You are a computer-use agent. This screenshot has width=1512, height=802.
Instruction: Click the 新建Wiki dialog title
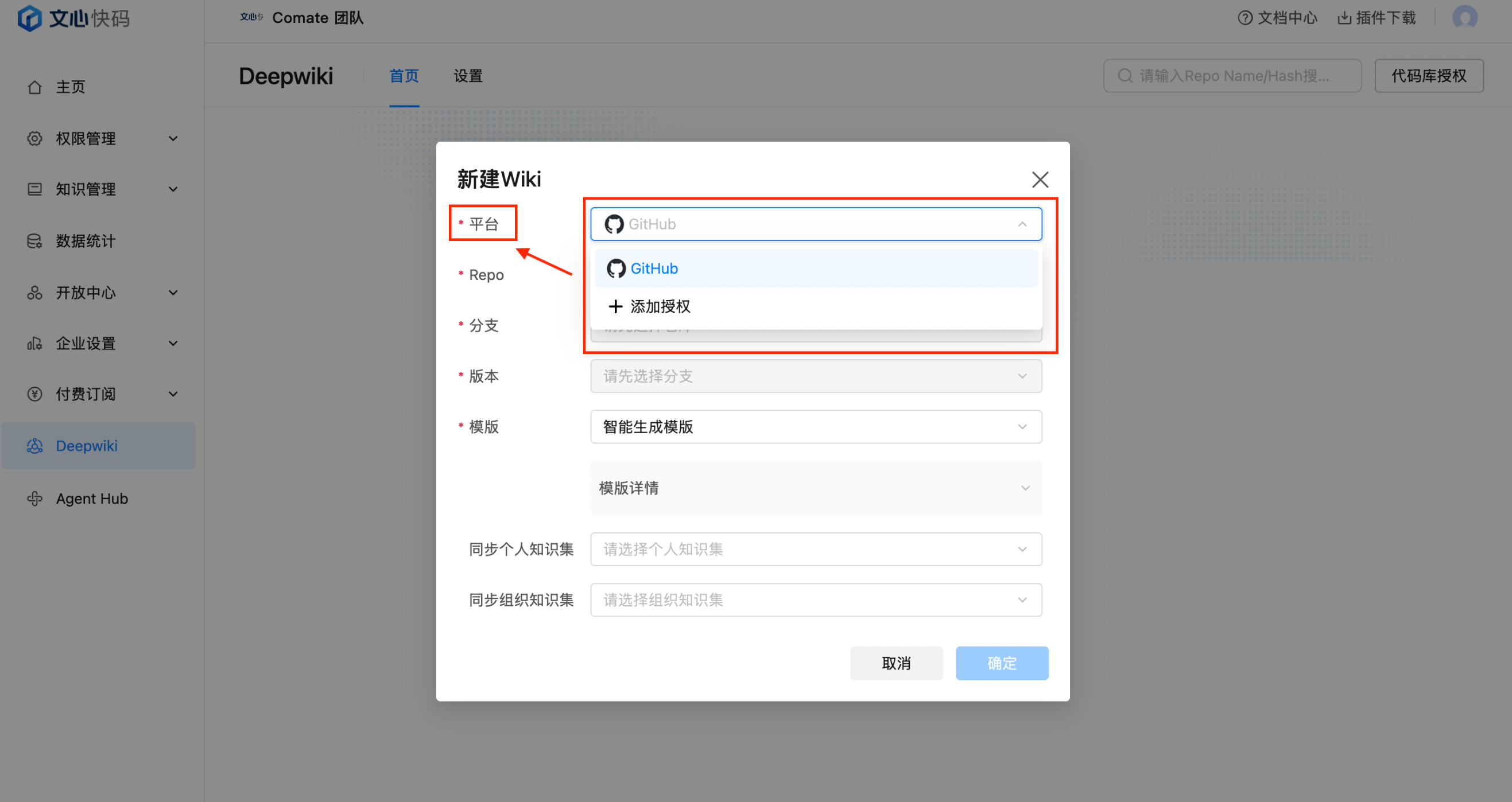(x=499, y=180)
